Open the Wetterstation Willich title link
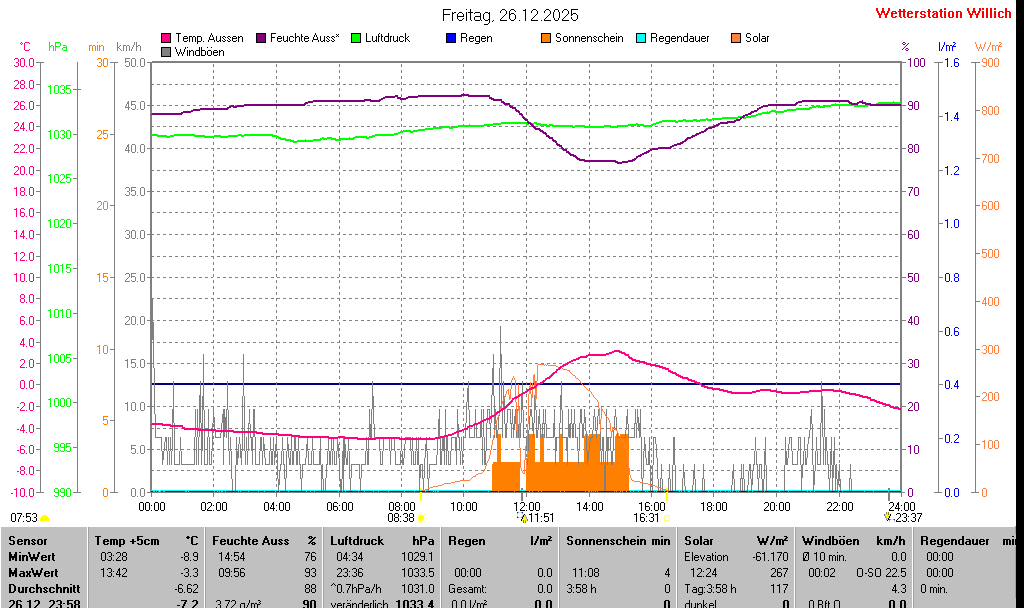 943,14
